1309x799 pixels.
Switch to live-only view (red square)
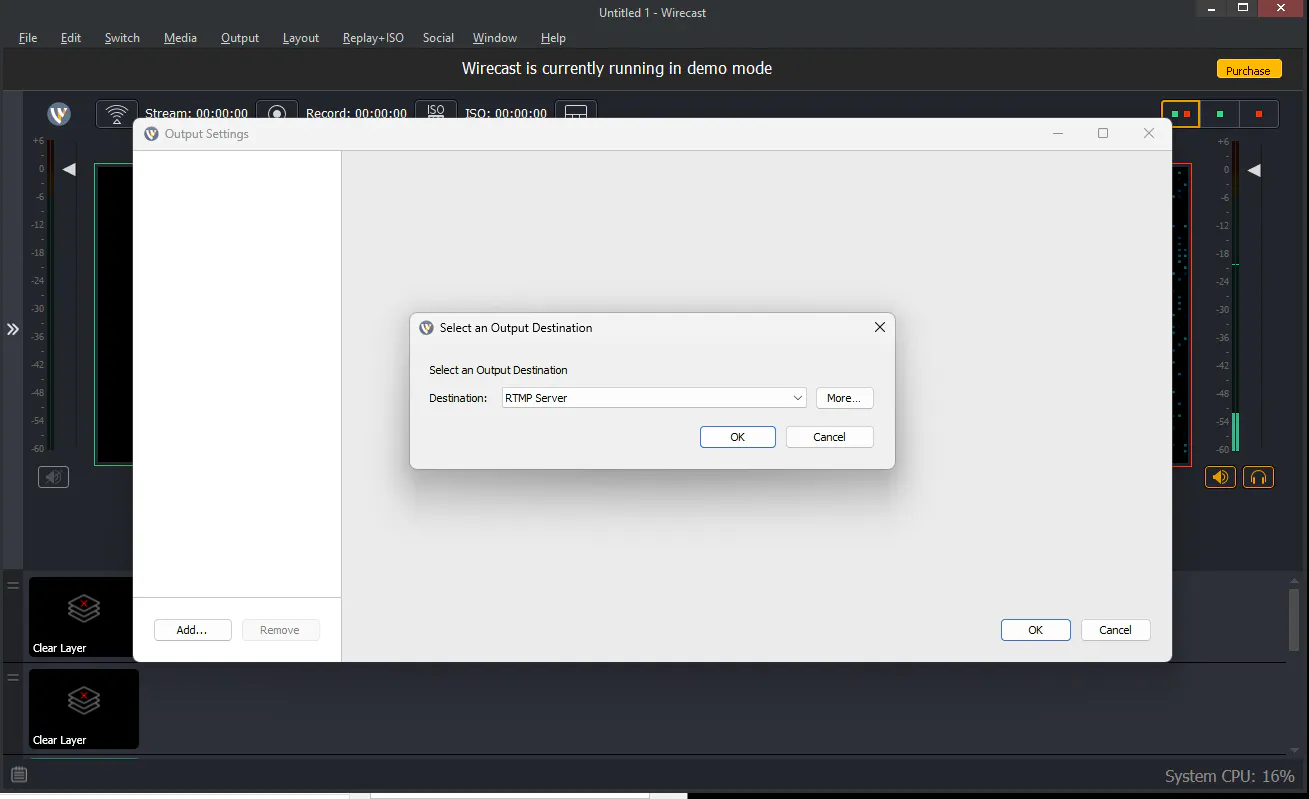[x=1259, y=114]
